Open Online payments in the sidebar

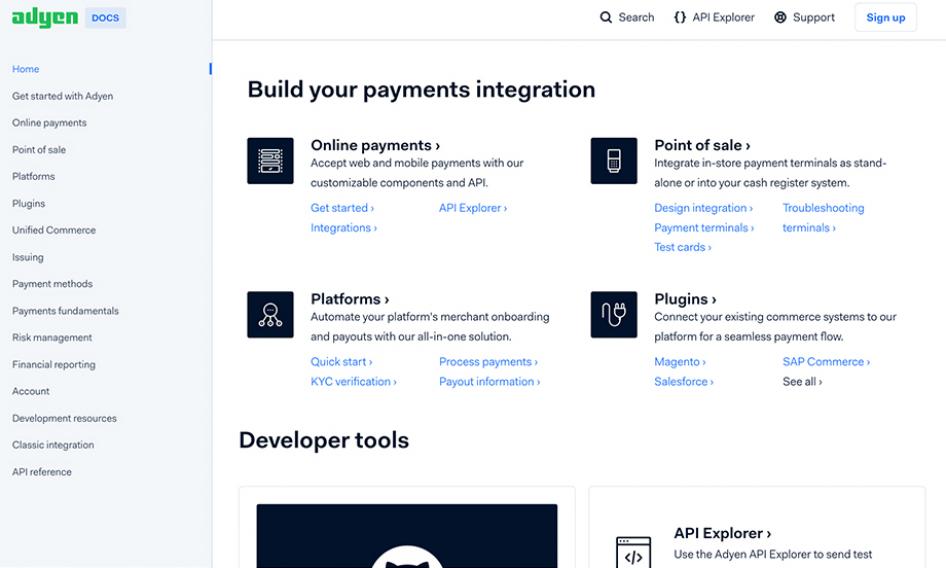pyautogui.click(x=49, y=123)
